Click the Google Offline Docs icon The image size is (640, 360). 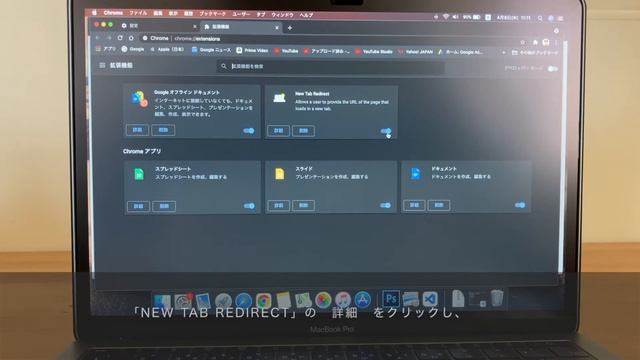click(x=139, y=99)
